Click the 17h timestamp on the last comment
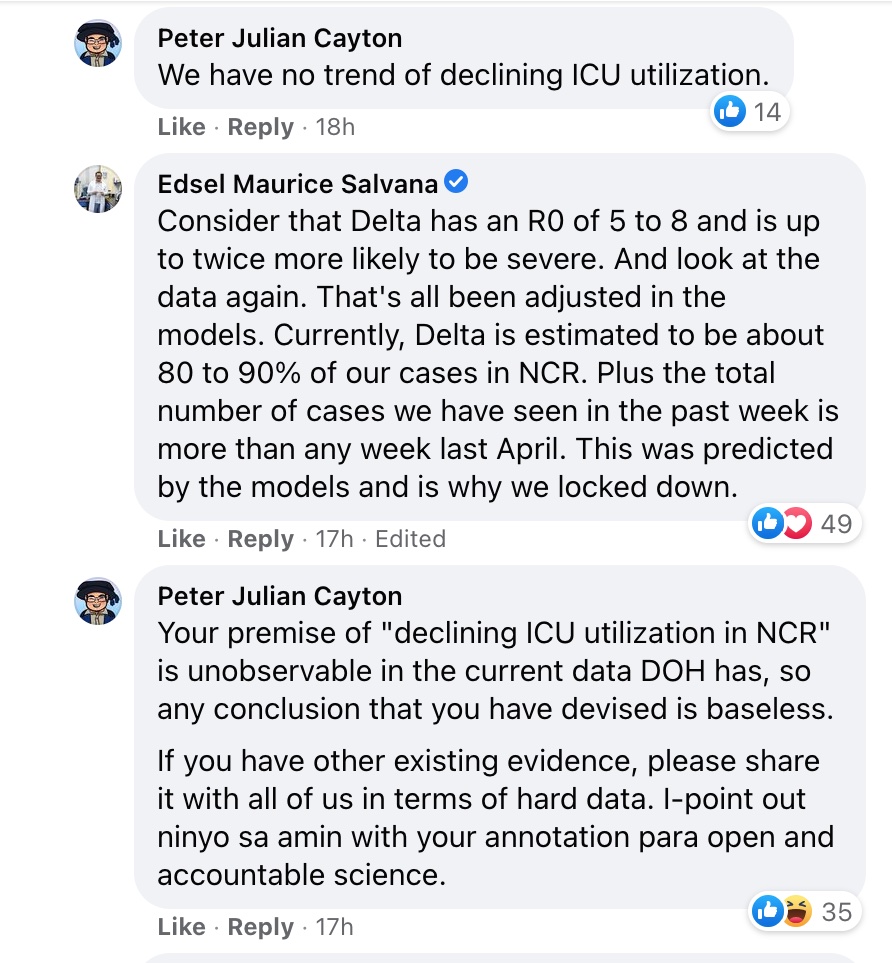The width and height of the screenshot is (892, 963). [x=335, y=927]
